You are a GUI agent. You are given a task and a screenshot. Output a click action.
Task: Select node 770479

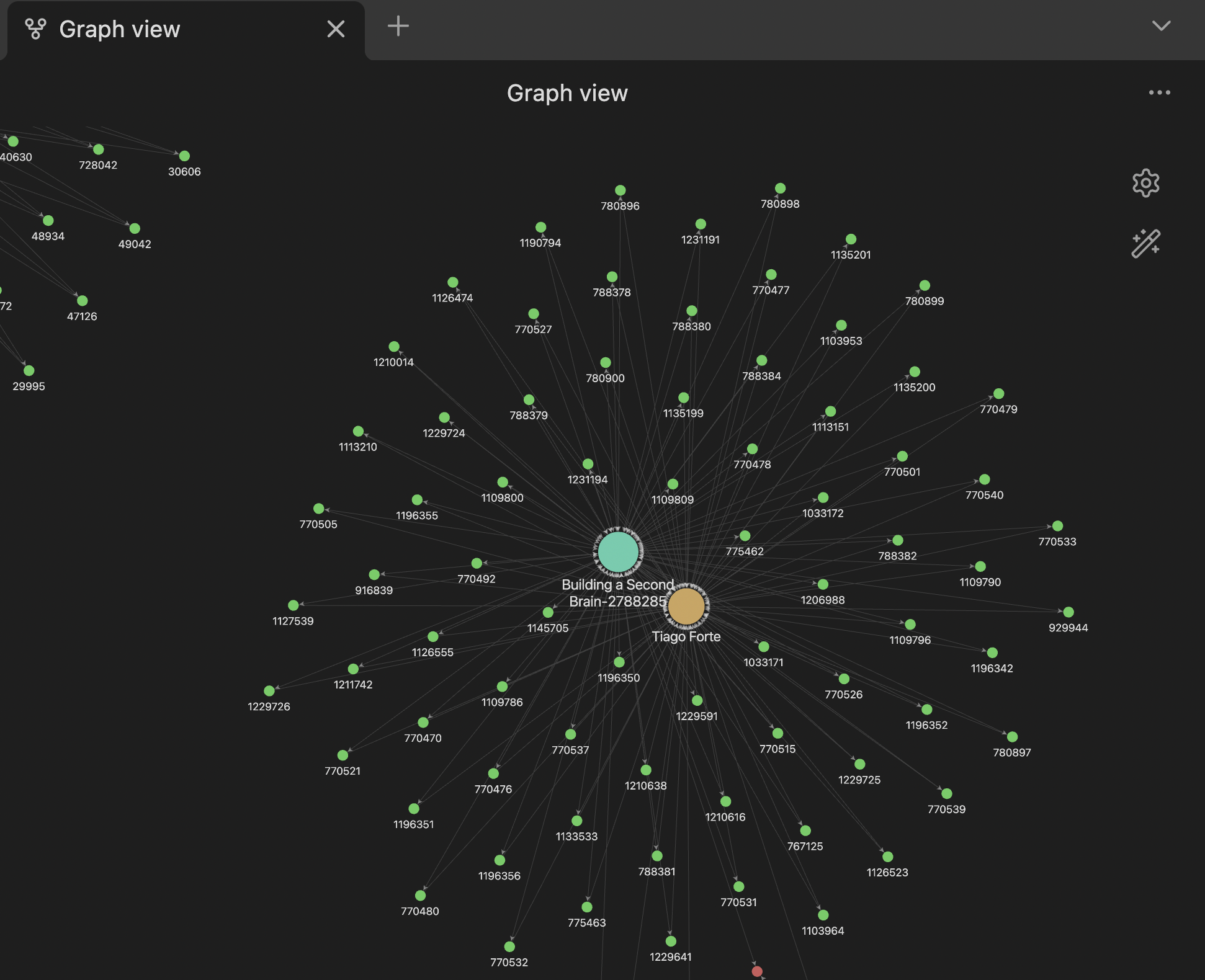[998, 394]
